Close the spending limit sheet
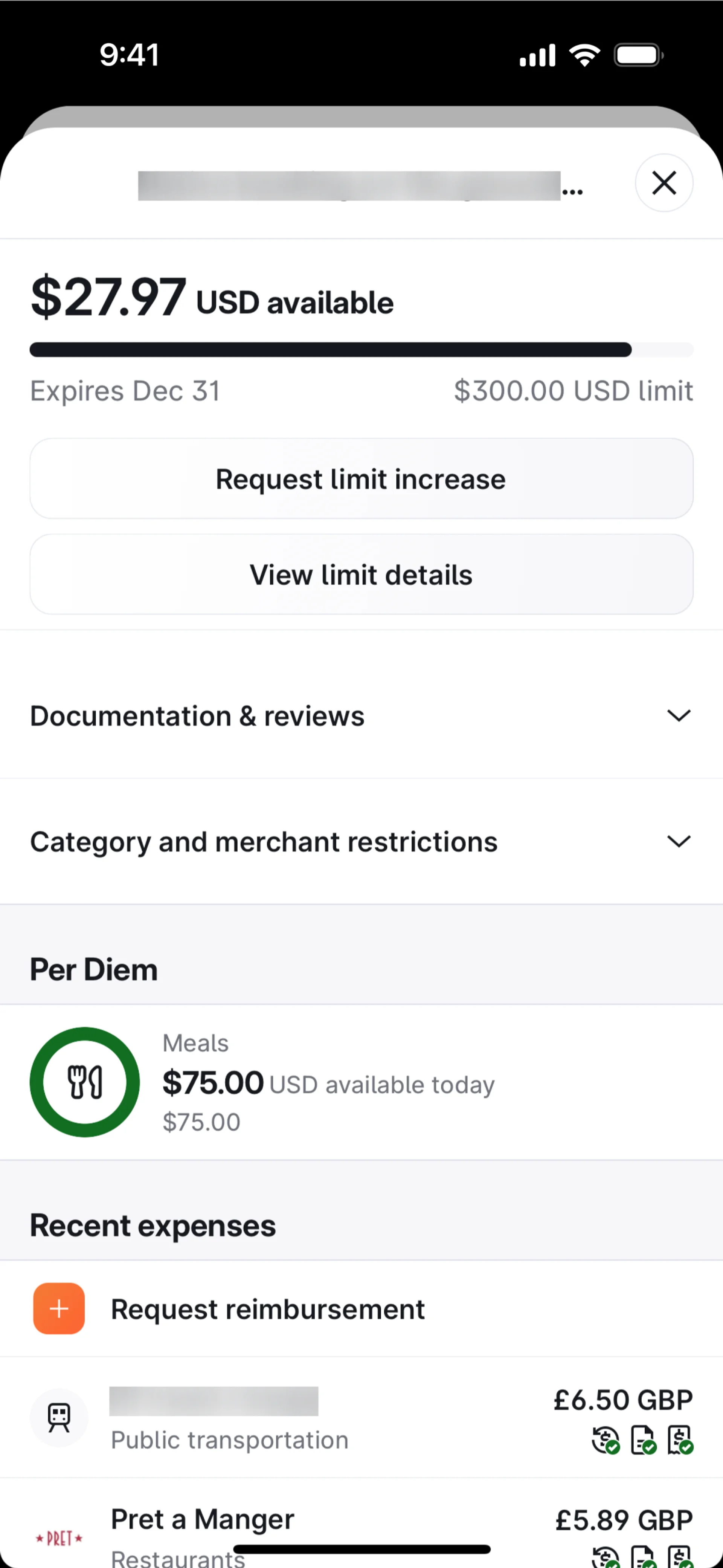The width and height of the screenshot is (723, 1568). point(664,183)
